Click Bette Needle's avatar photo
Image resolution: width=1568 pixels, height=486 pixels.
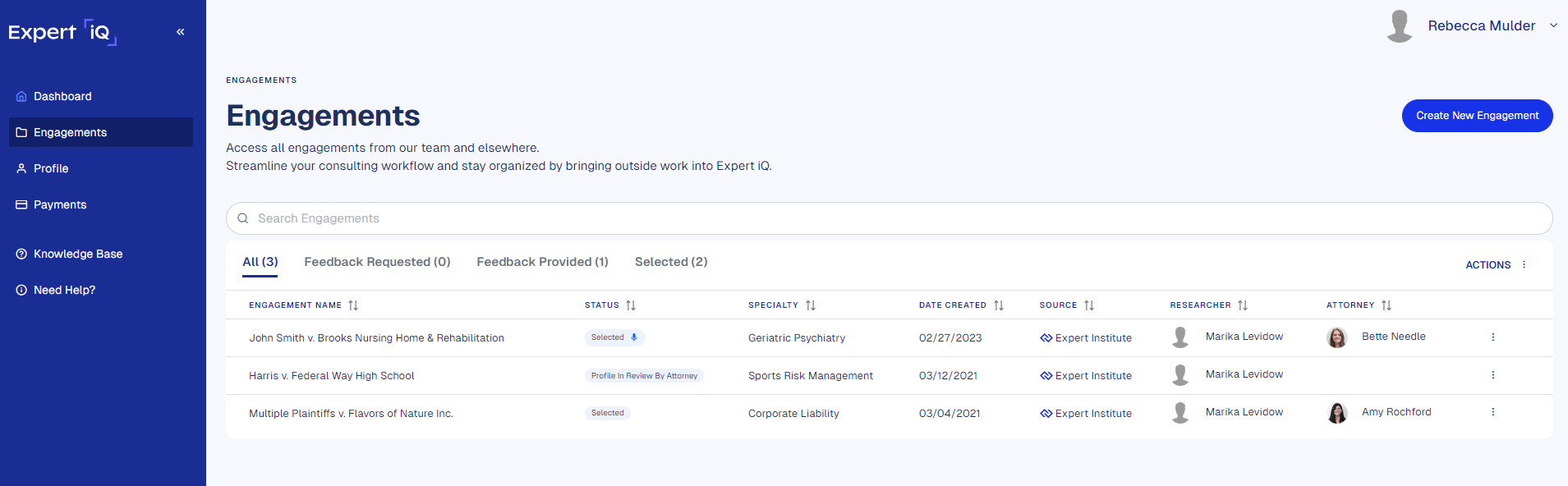(x=1337, y=337)
